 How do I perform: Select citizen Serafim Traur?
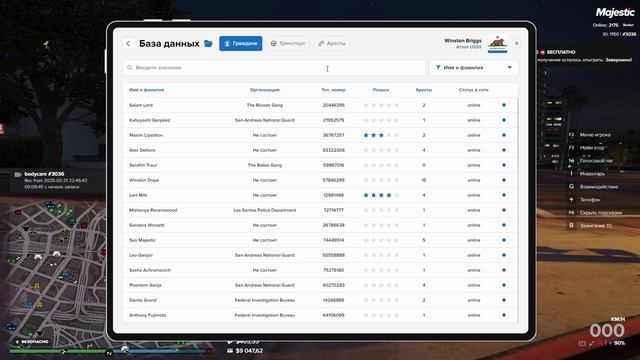(x=143, y=165)
